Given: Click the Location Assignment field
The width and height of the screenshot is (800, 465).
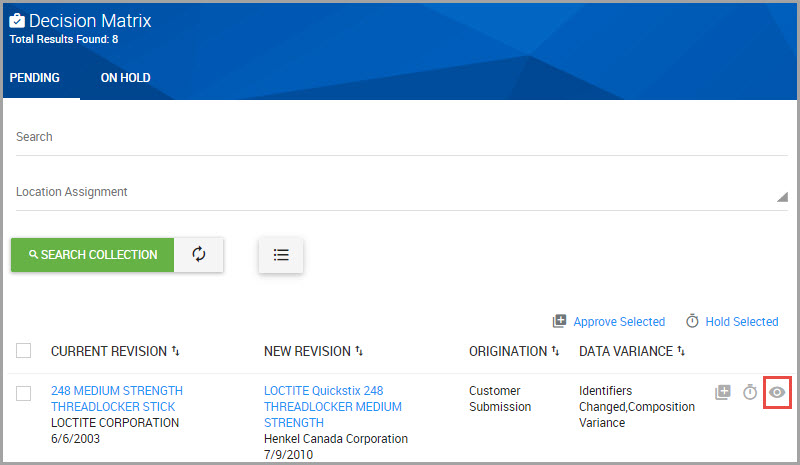Looking at the screenshot, I should coord(402,192).
